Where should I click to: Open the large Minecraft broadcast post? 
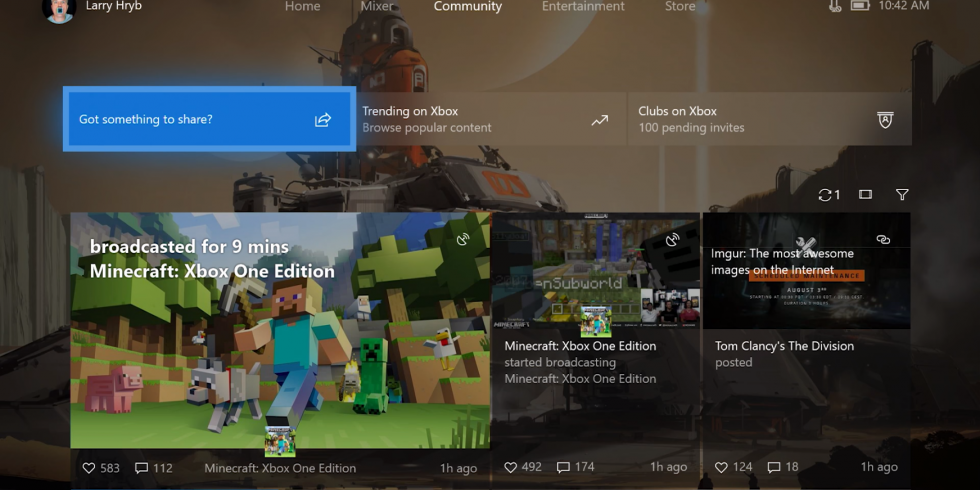tap(280, 330)
